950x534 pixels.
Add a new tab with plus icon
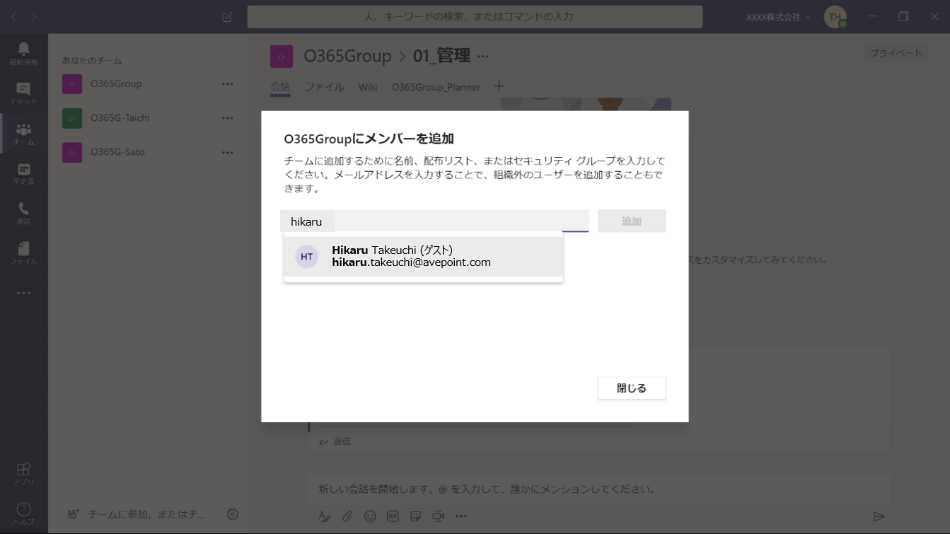[499, 87]
